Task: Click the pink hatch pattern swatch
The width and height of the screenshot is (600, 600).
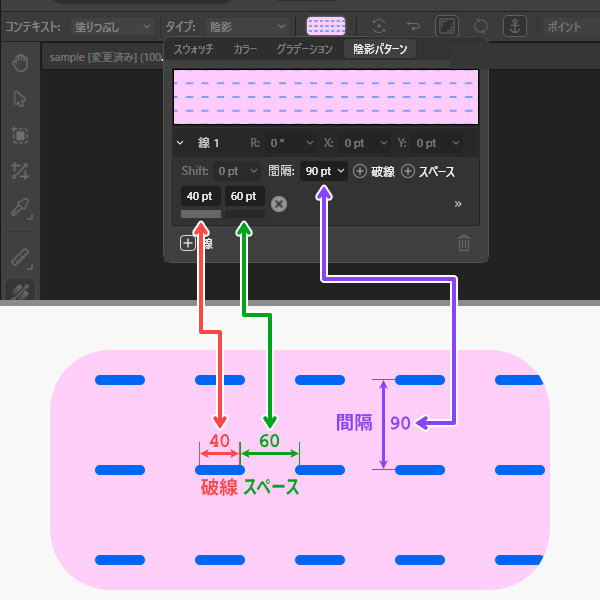Action: (x=326, y=26)
